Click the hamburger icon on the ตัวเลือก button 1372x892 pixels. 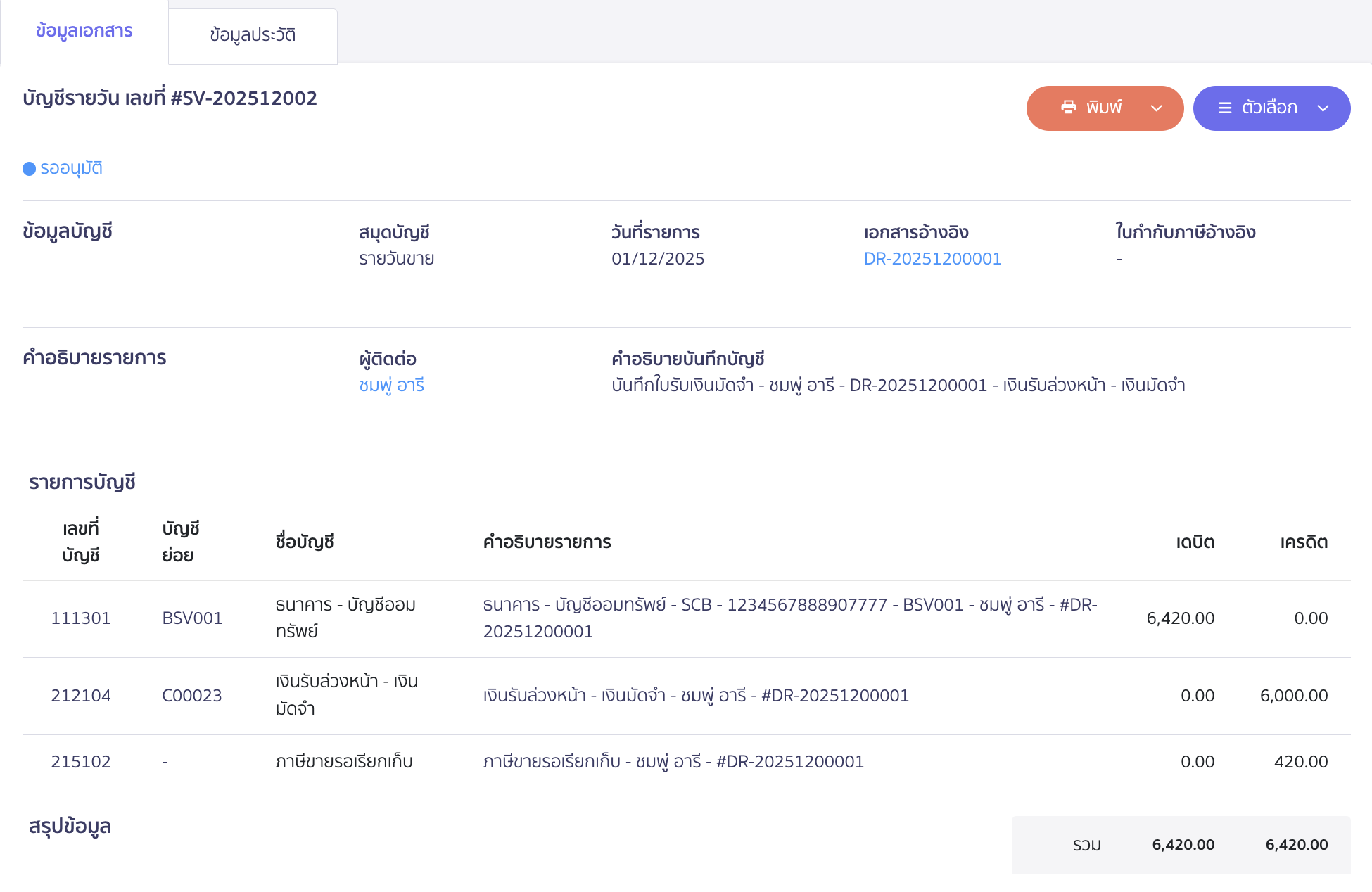coord(1224,108)
